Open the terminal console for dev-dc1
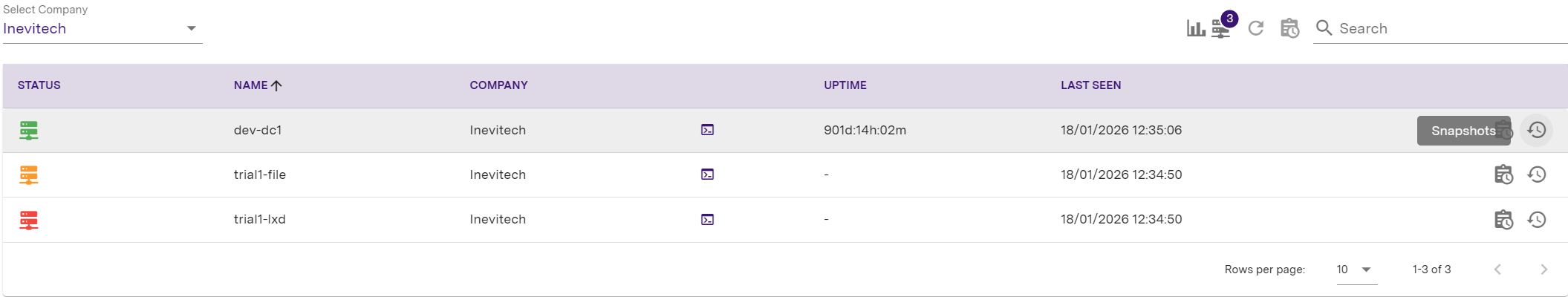1568x297 pixels. tap(707, 130)
